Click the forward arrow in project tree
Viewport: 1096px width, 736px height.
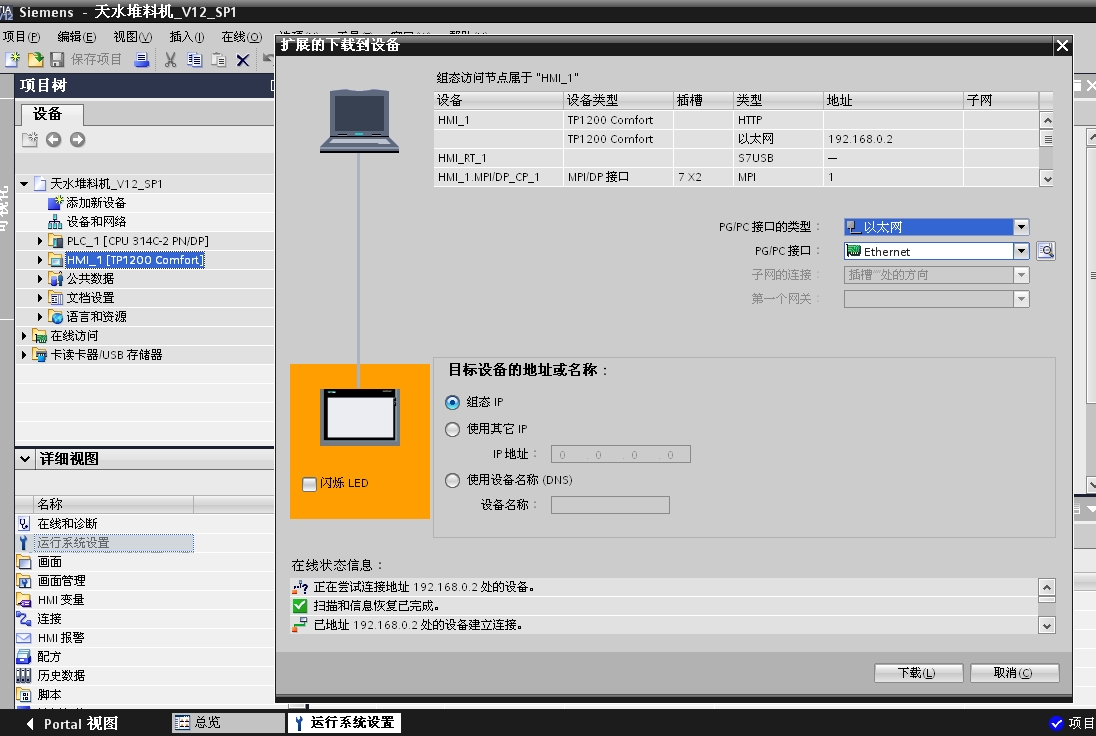tap(78, 140)
